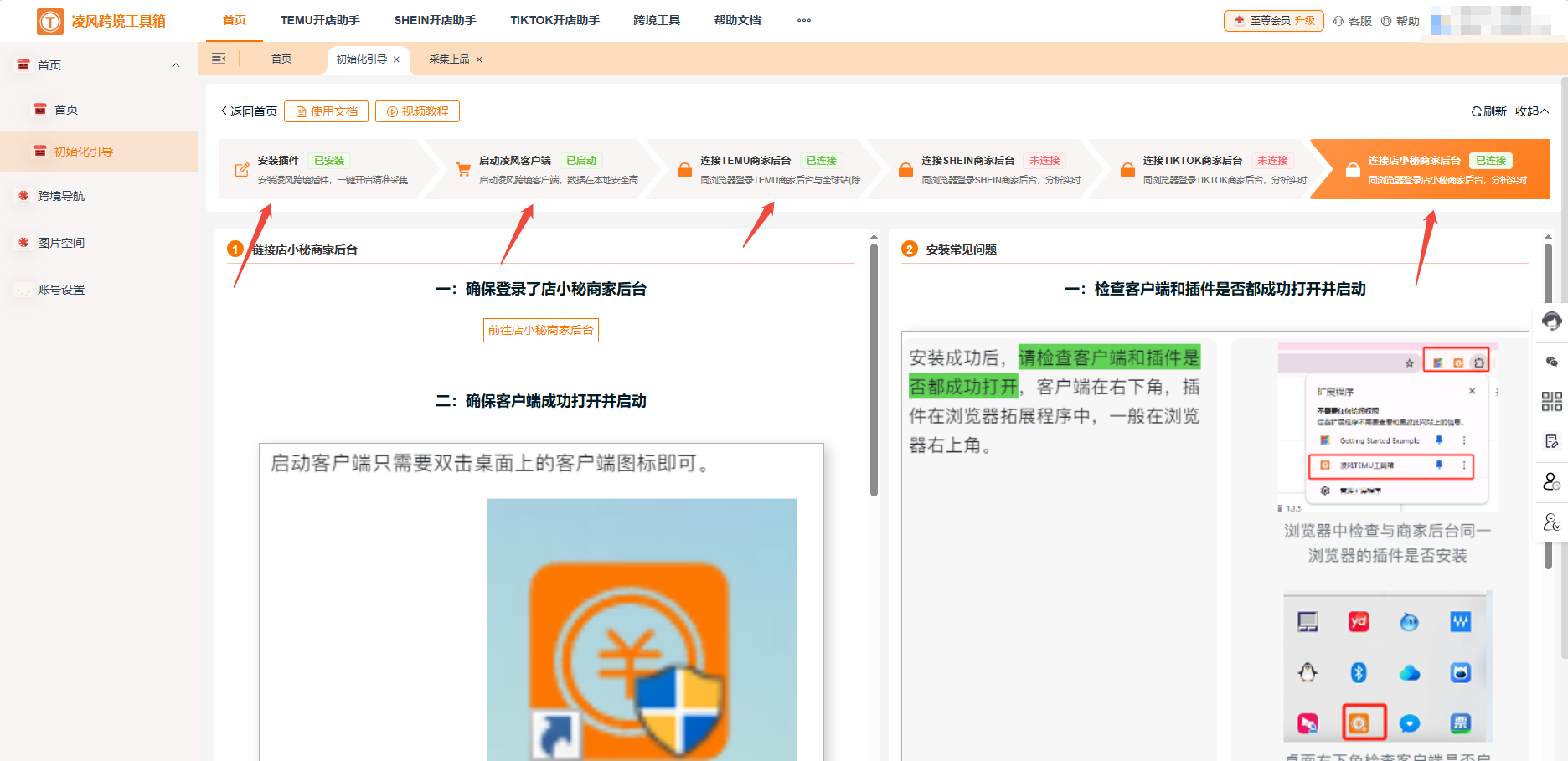Screen dimensions: 1568x761
Task: Click the WeChat chat icon in right sidebar
Action: [x=1553, y=362]
